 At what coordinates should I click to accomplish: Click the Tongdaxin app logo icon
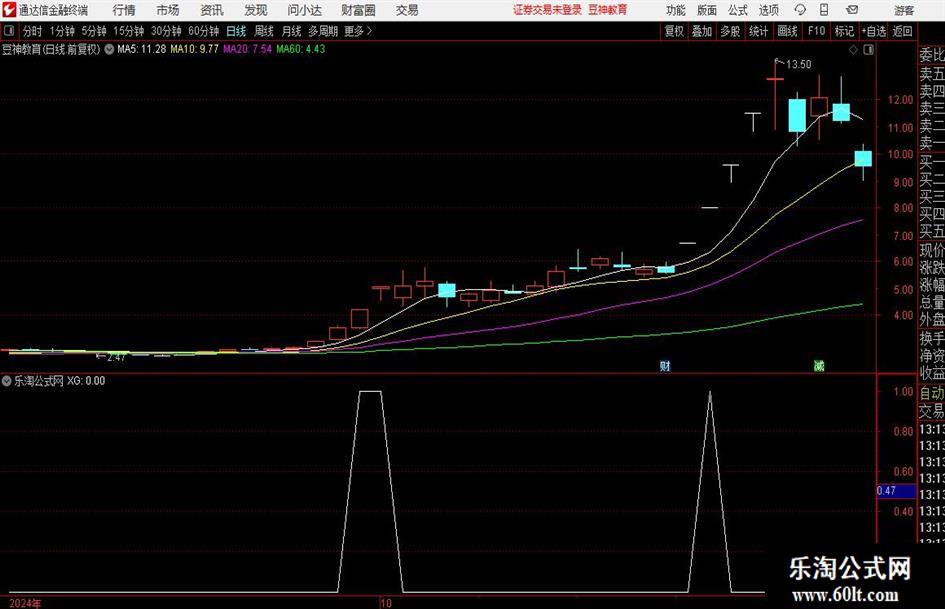click(x=9, y=10)
